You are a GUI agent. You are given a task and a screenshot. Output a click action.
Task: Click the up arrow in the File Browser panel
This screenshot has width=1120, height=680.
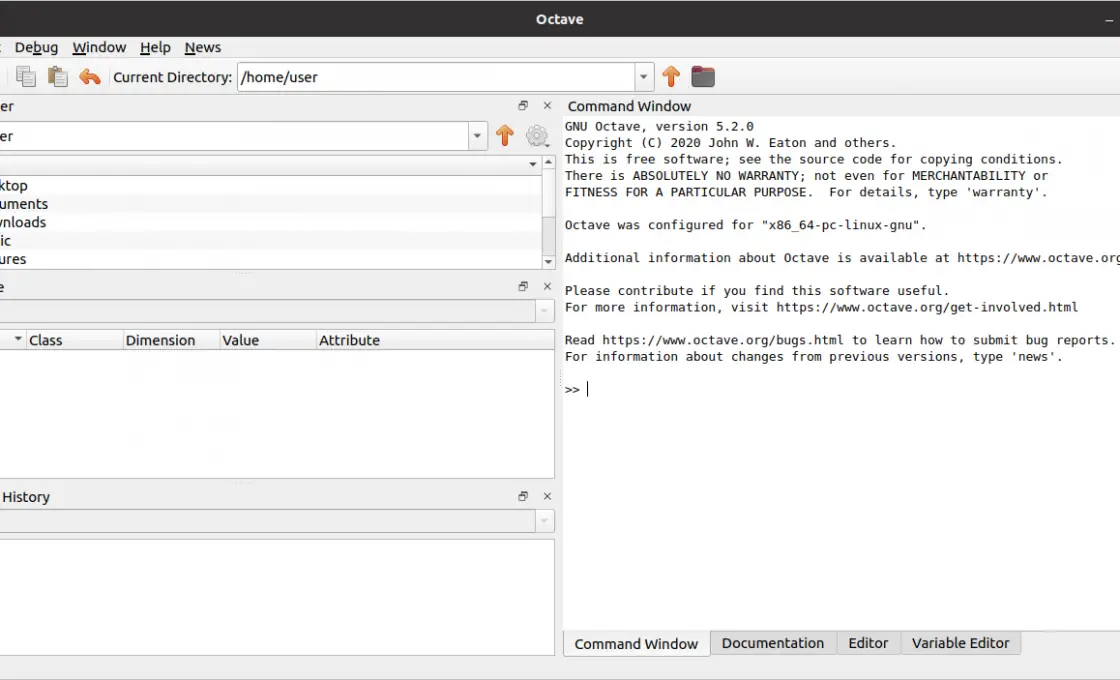pyautogui.click(x=505, y=136)
